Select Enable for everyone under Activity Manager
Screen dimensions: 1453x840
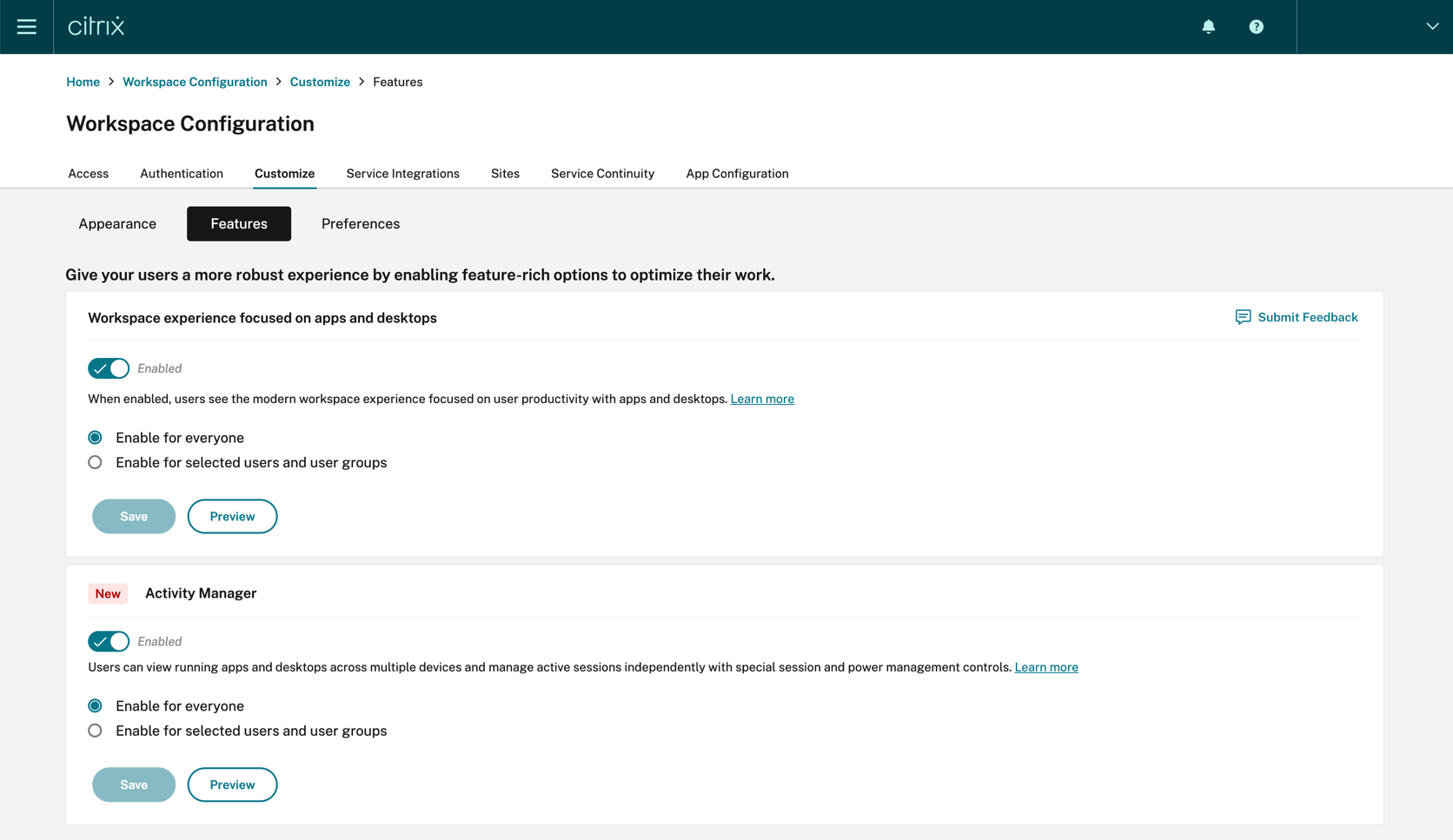pos(96,705)
